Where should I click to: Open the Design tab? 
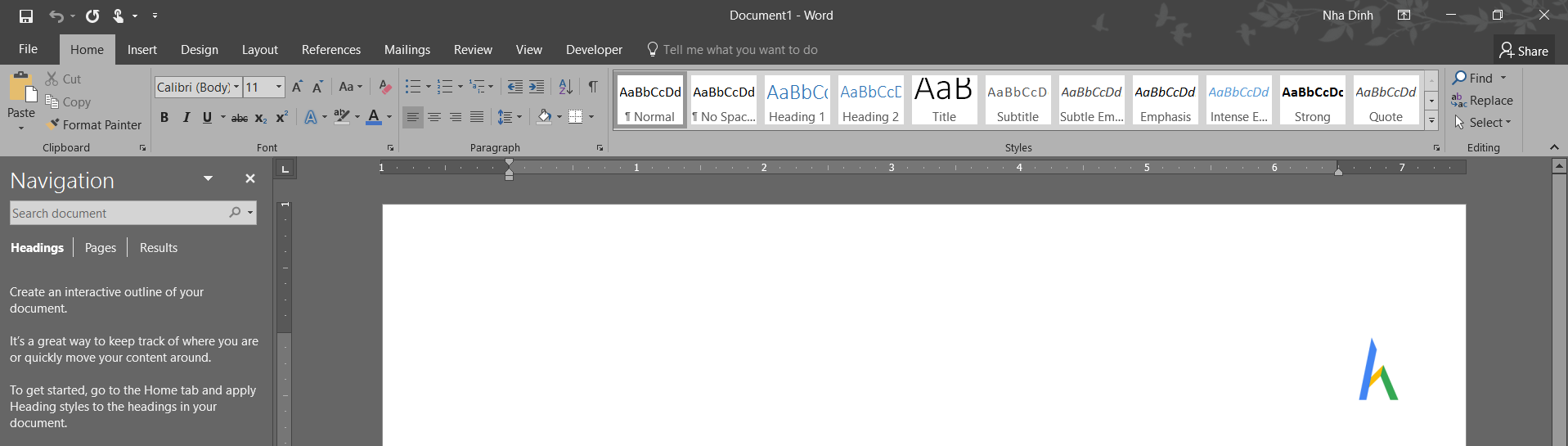pyautogui.click(x=200, y=50)
